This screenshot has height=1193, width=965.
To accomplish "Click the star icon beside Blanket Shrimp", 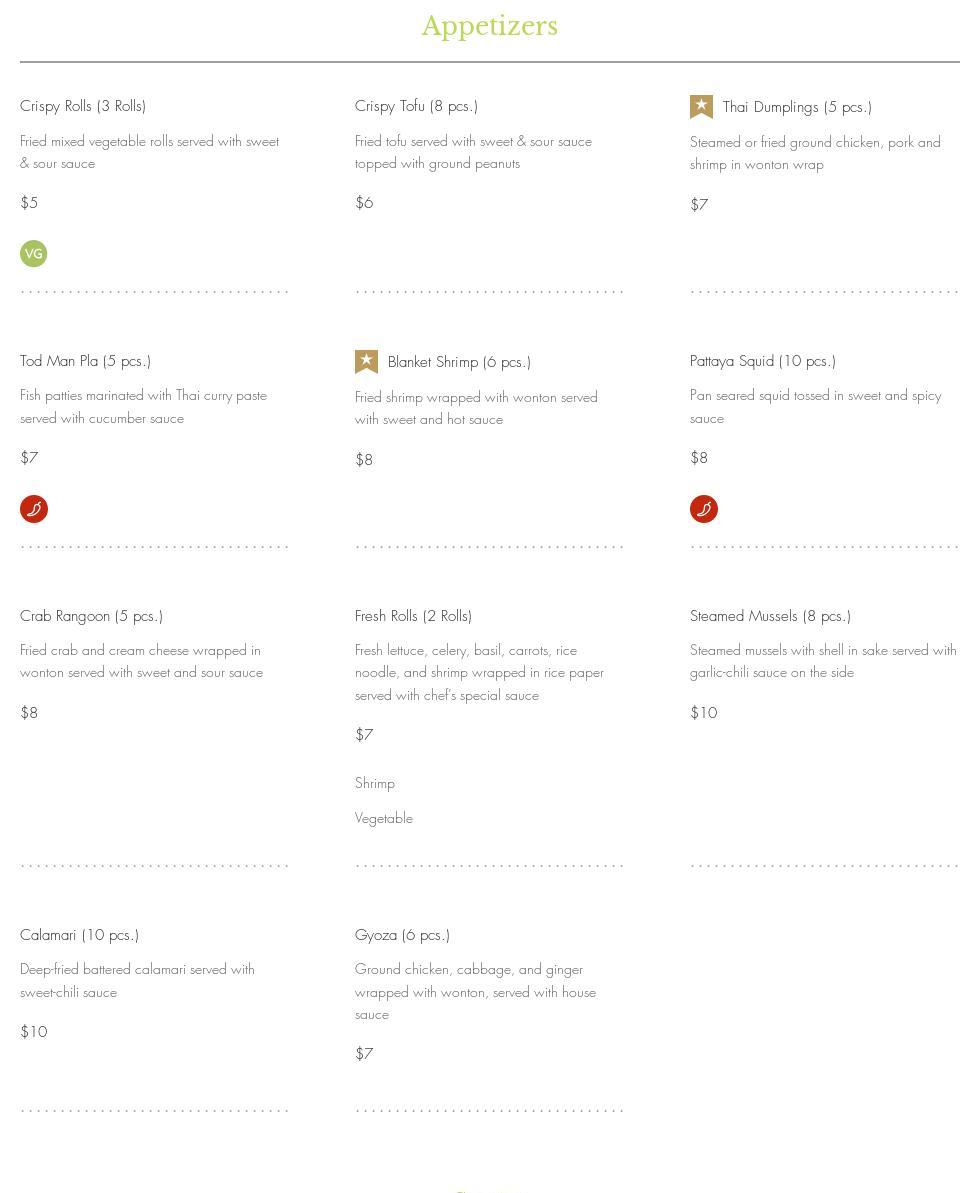I will [x=366, y=362].
